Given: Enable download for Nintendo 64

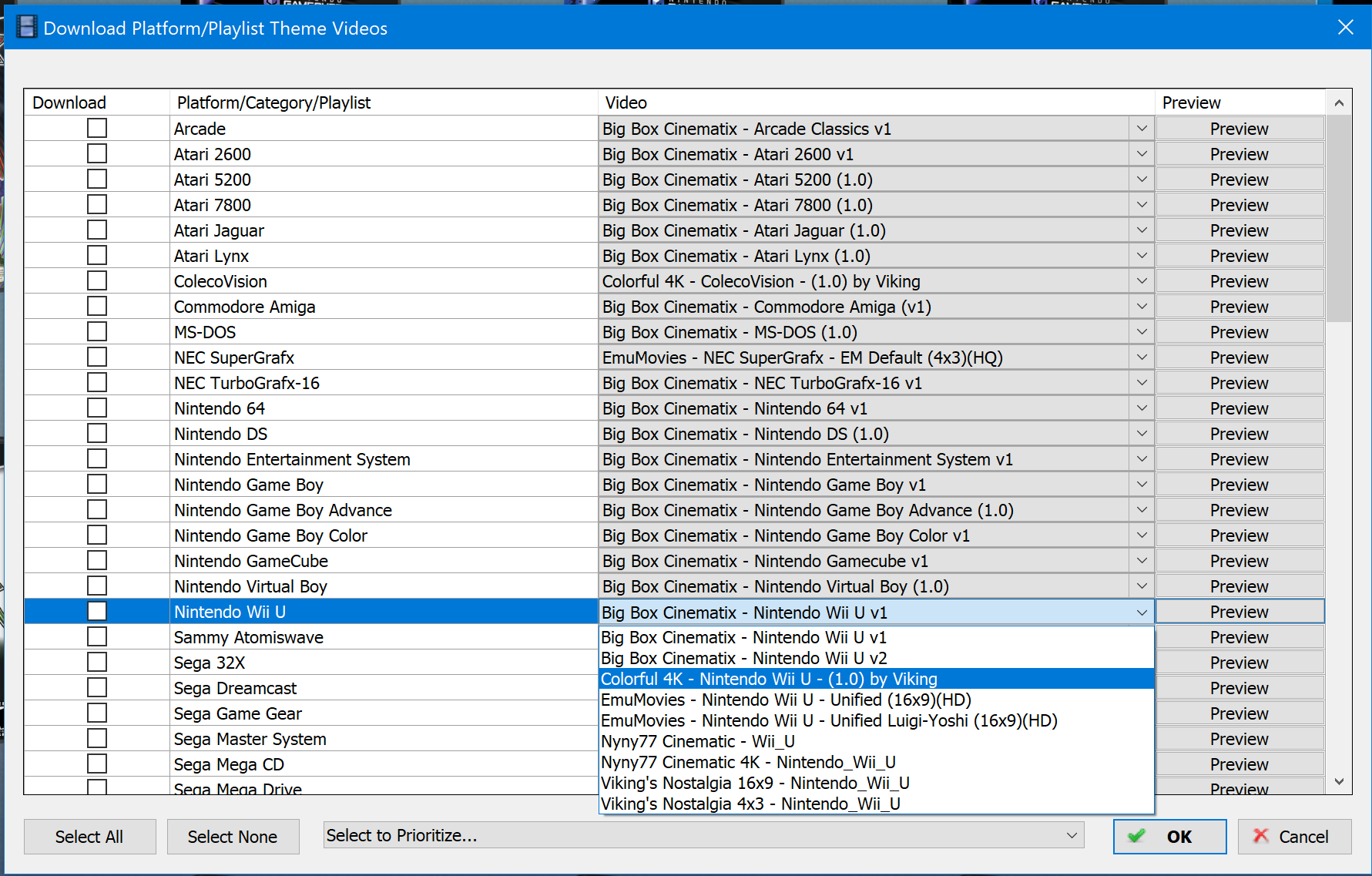Looking at the screenshot, I should [x=97, y=408].
